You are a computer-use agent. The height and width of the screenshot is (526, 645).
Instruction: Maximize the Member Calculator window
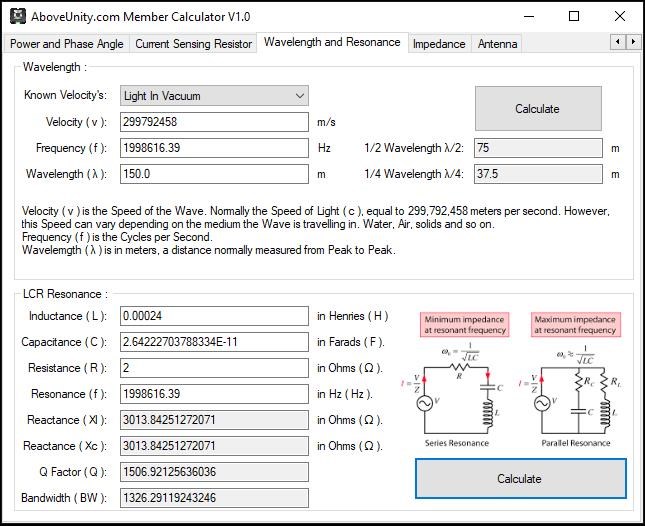pyautogui.click(x=574, y=16)
